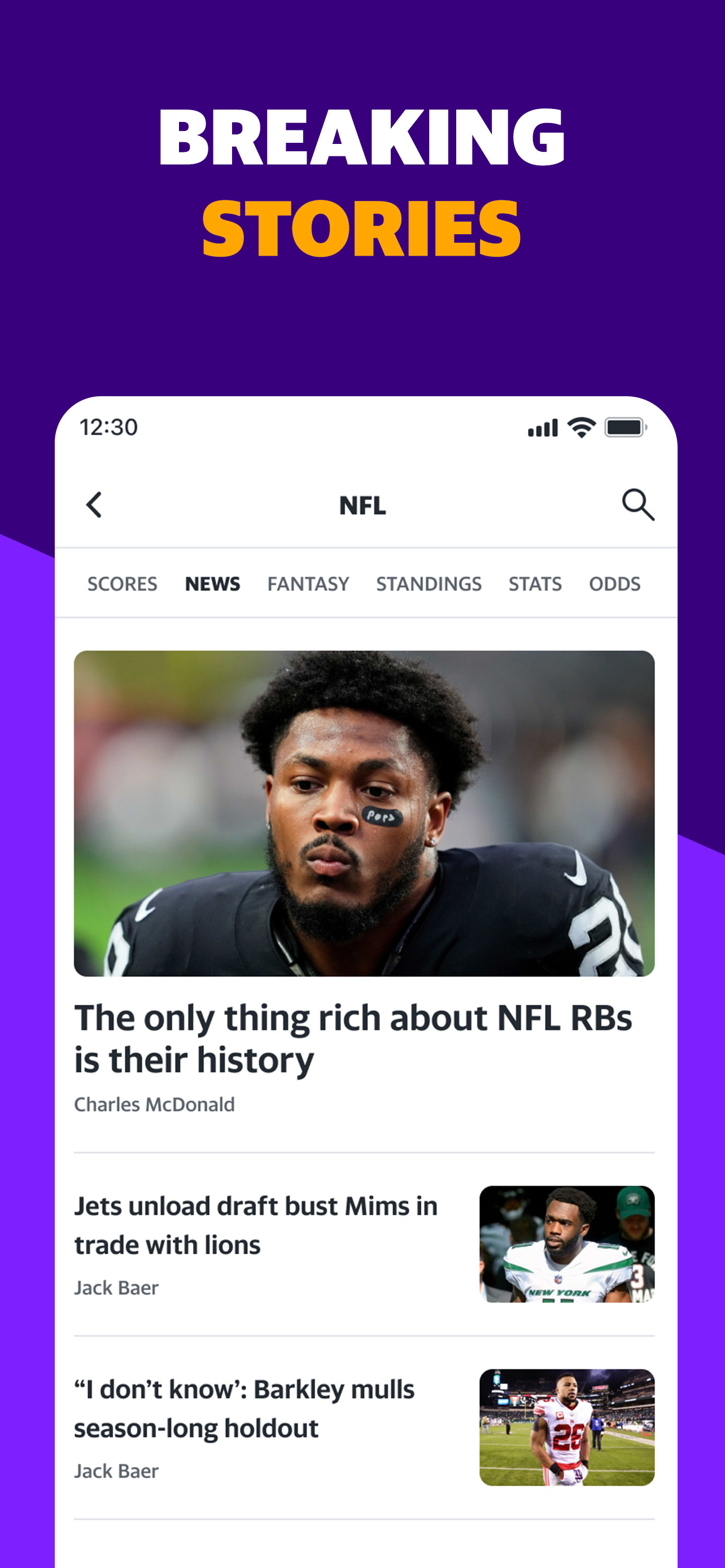This screenshot has height=1568, width=725.
Task: Tap the battery status icon
Action: pyautogui.click(x=625, y=427)
